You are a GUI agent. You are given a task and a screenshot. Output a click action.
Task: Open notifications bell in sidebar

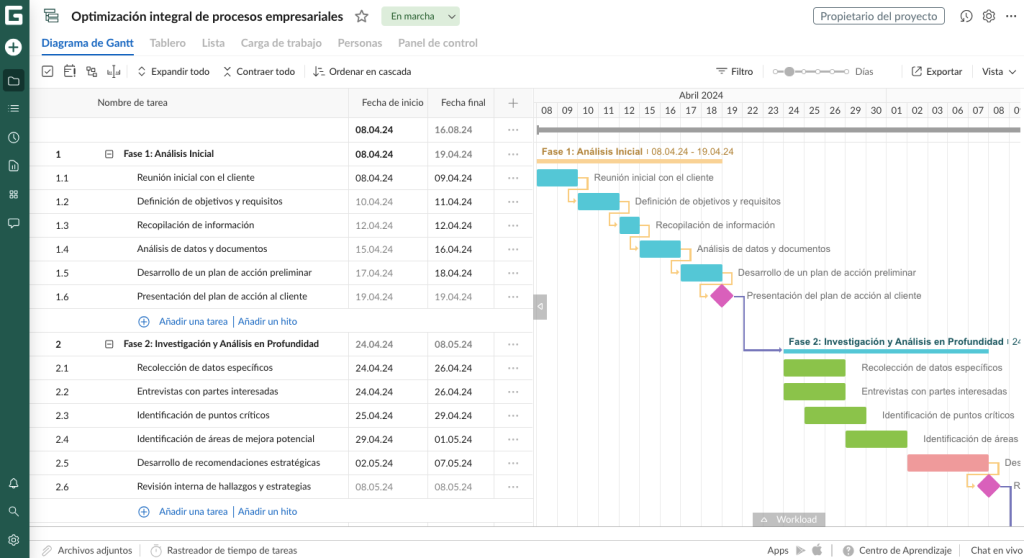[x=14, y=484]
